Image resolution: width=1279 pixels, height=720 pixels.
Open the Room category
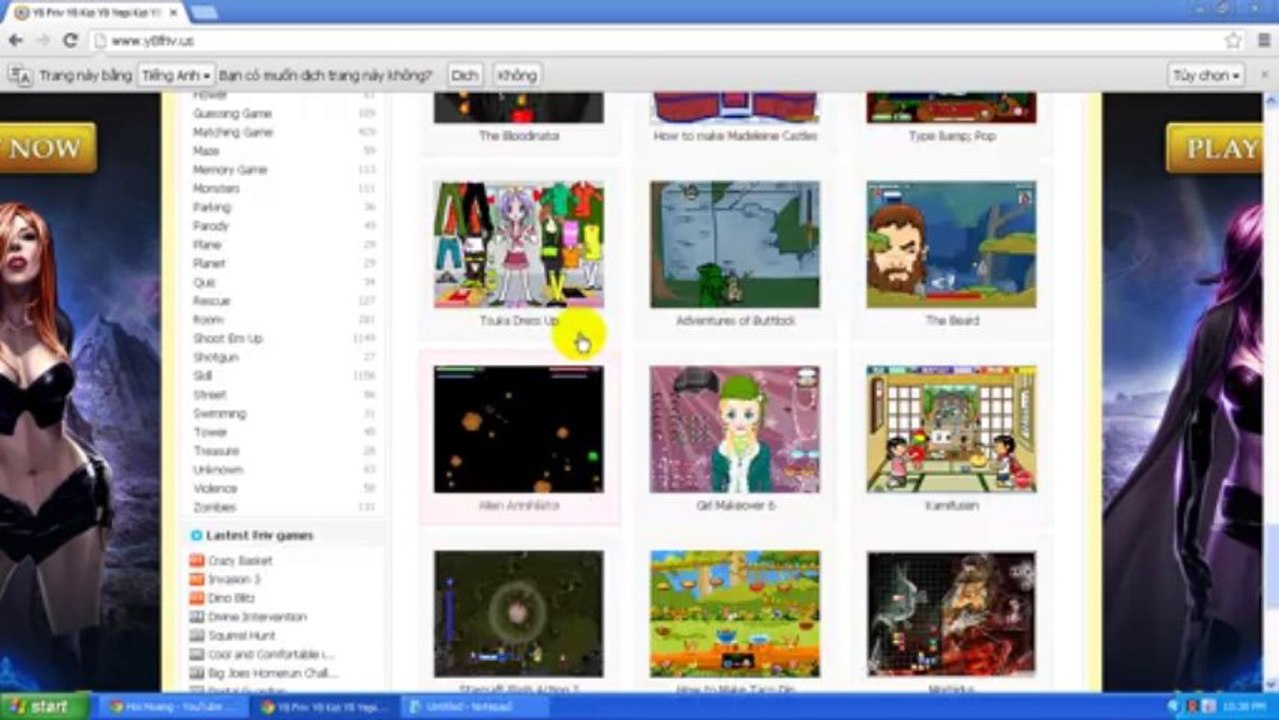pyautogui.click(x=208, y=320)
